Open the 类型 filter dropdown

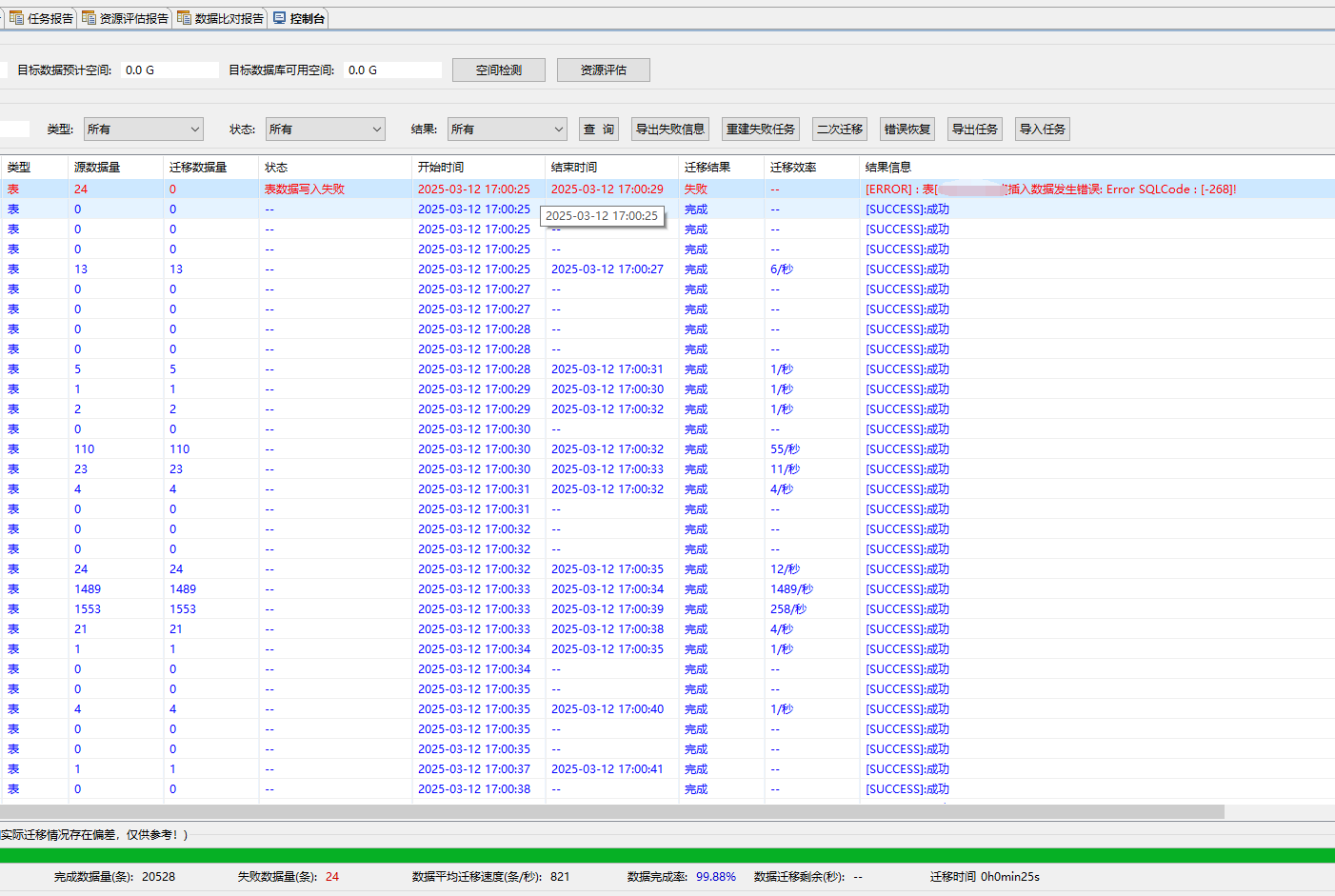143,129
